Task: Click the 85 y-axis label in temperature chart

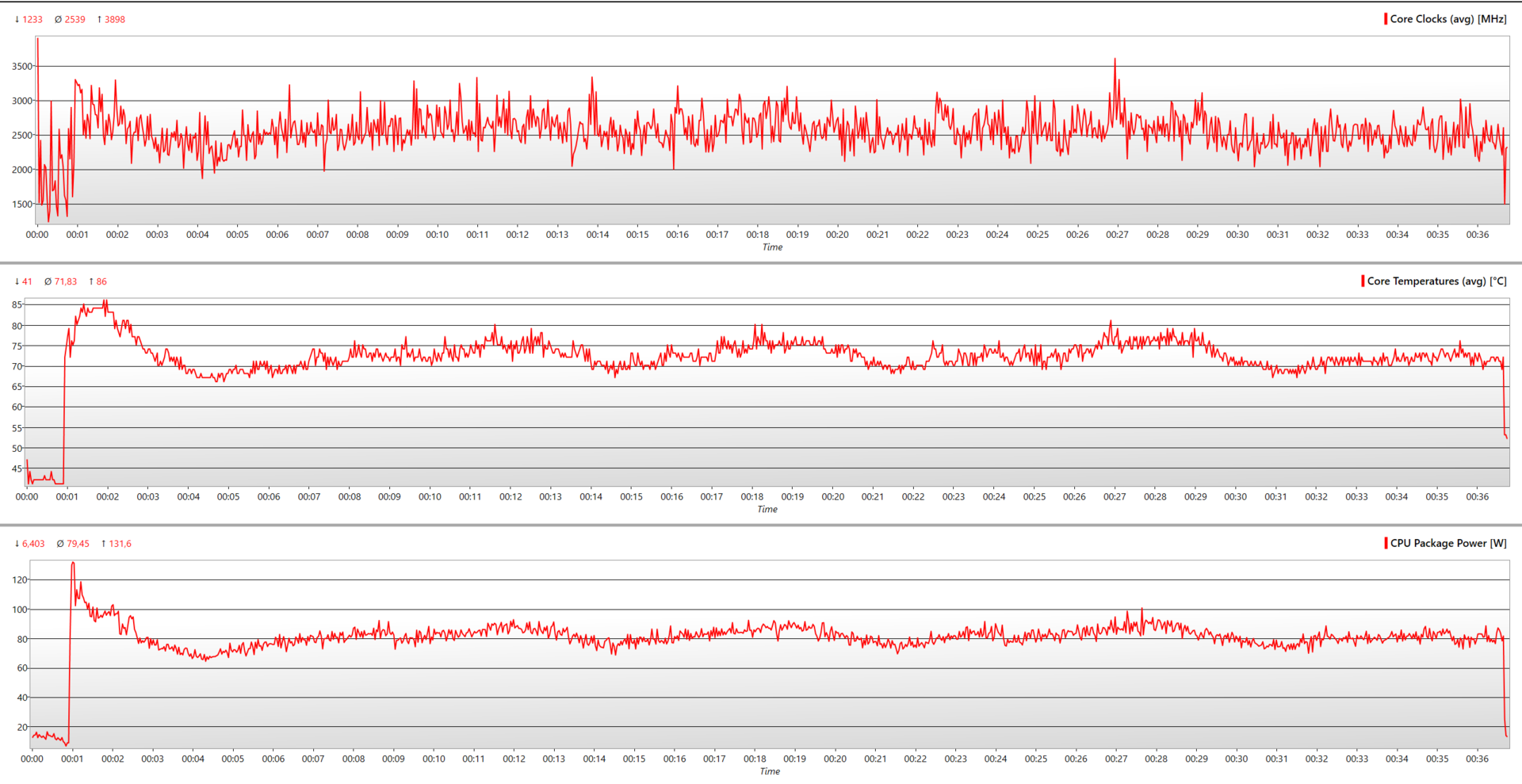Action: click(x=17, y=305)
